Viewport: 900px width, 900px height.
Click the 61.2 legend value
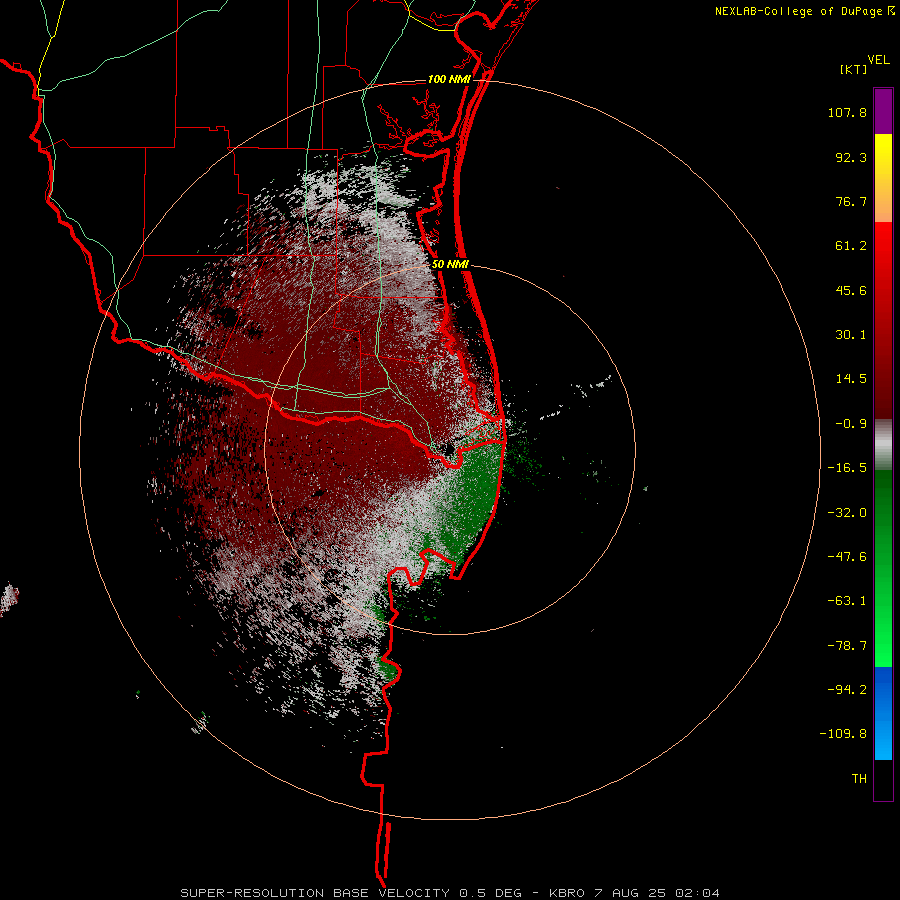851,246
